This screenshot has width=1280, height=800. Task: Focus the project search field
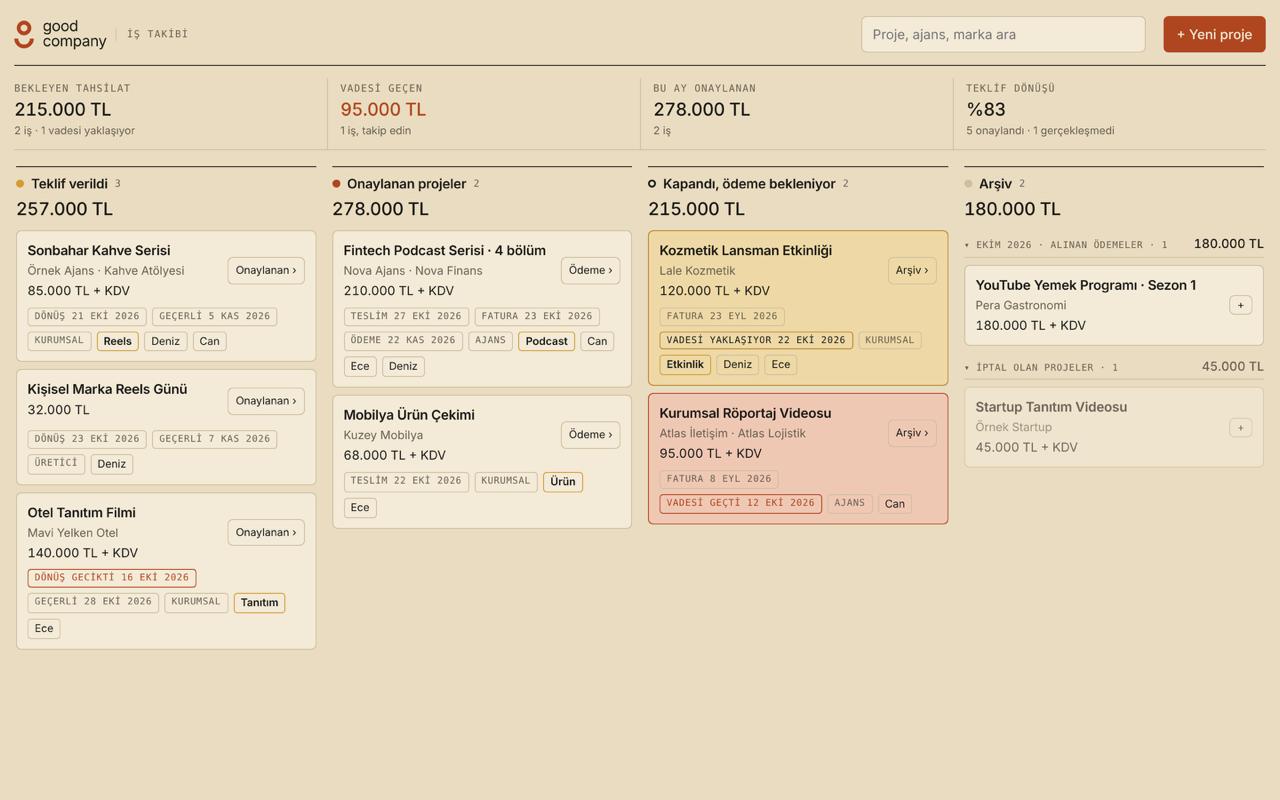point(1003,34)
